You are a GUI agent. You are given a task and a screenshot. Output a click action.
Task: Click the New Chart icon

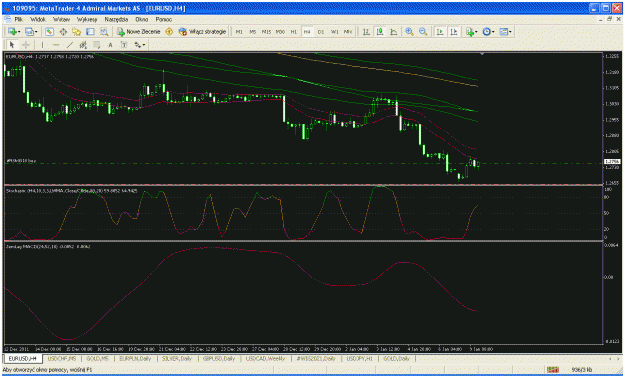[x=11, y=31]
